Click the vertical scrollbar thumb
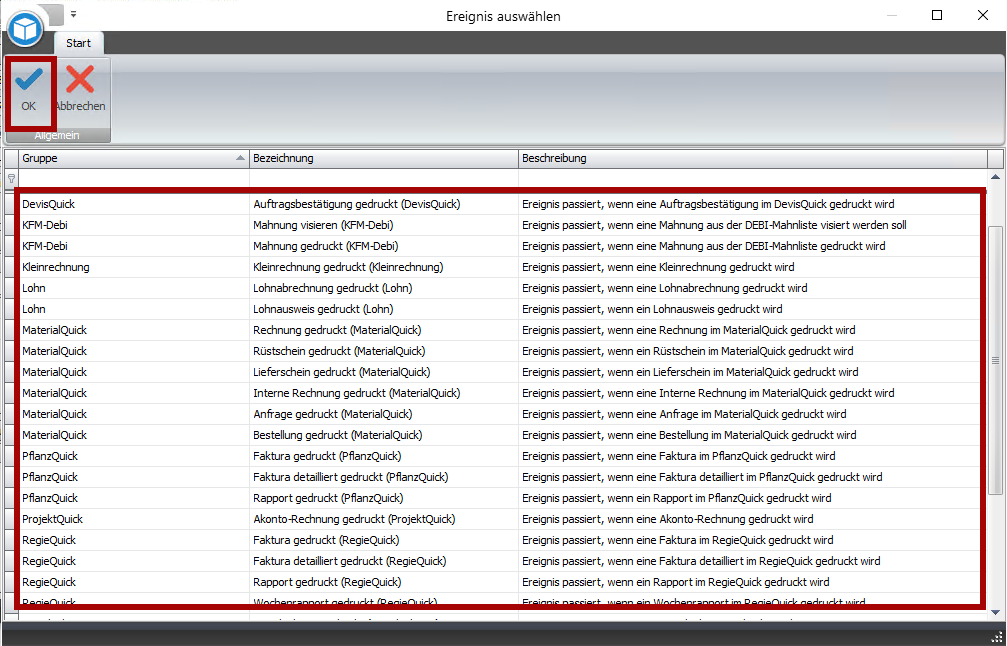 (x=995, y=360)
